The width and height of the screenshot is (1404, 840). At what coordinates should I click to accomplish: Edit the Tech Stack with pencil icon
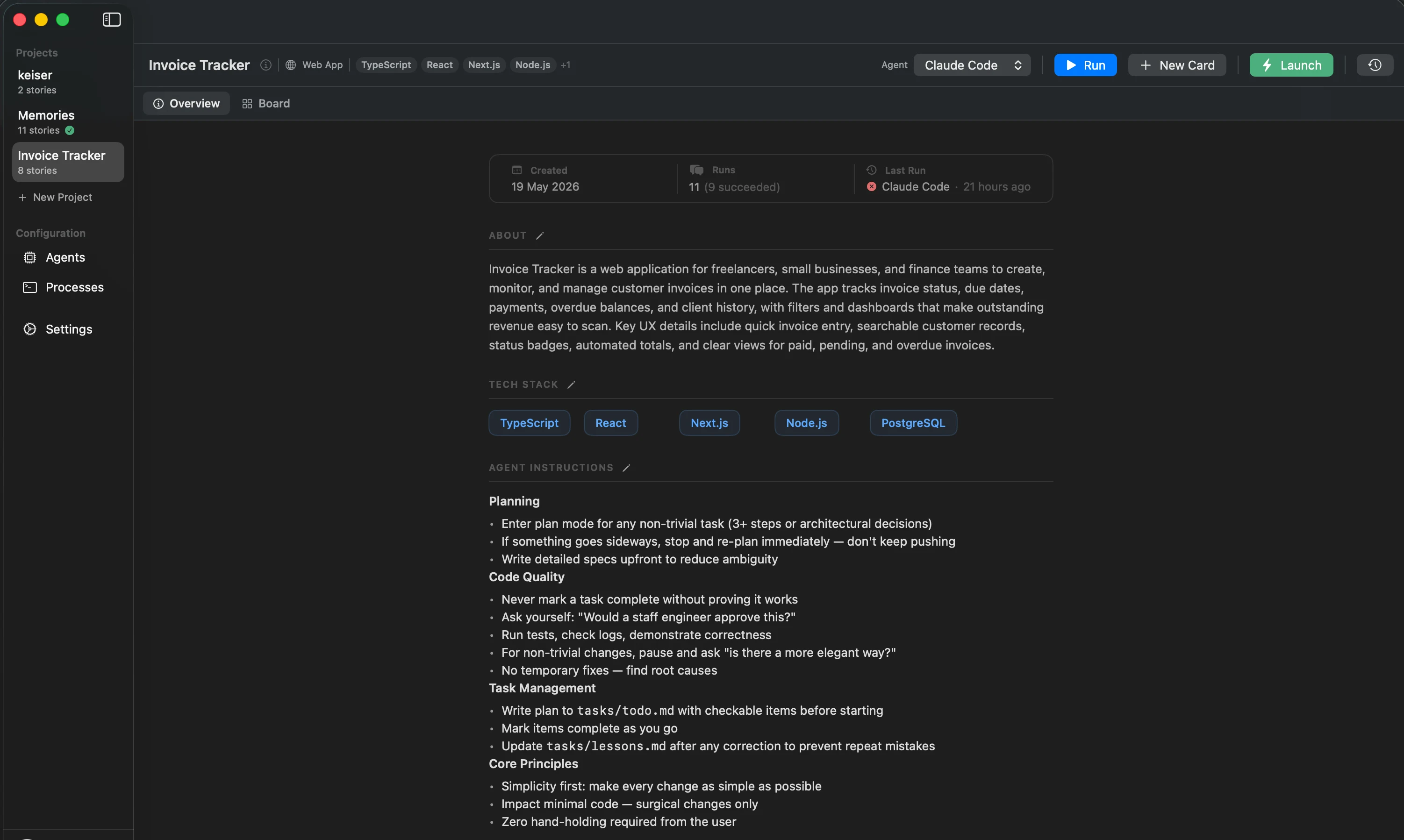(x=571, y=385)
